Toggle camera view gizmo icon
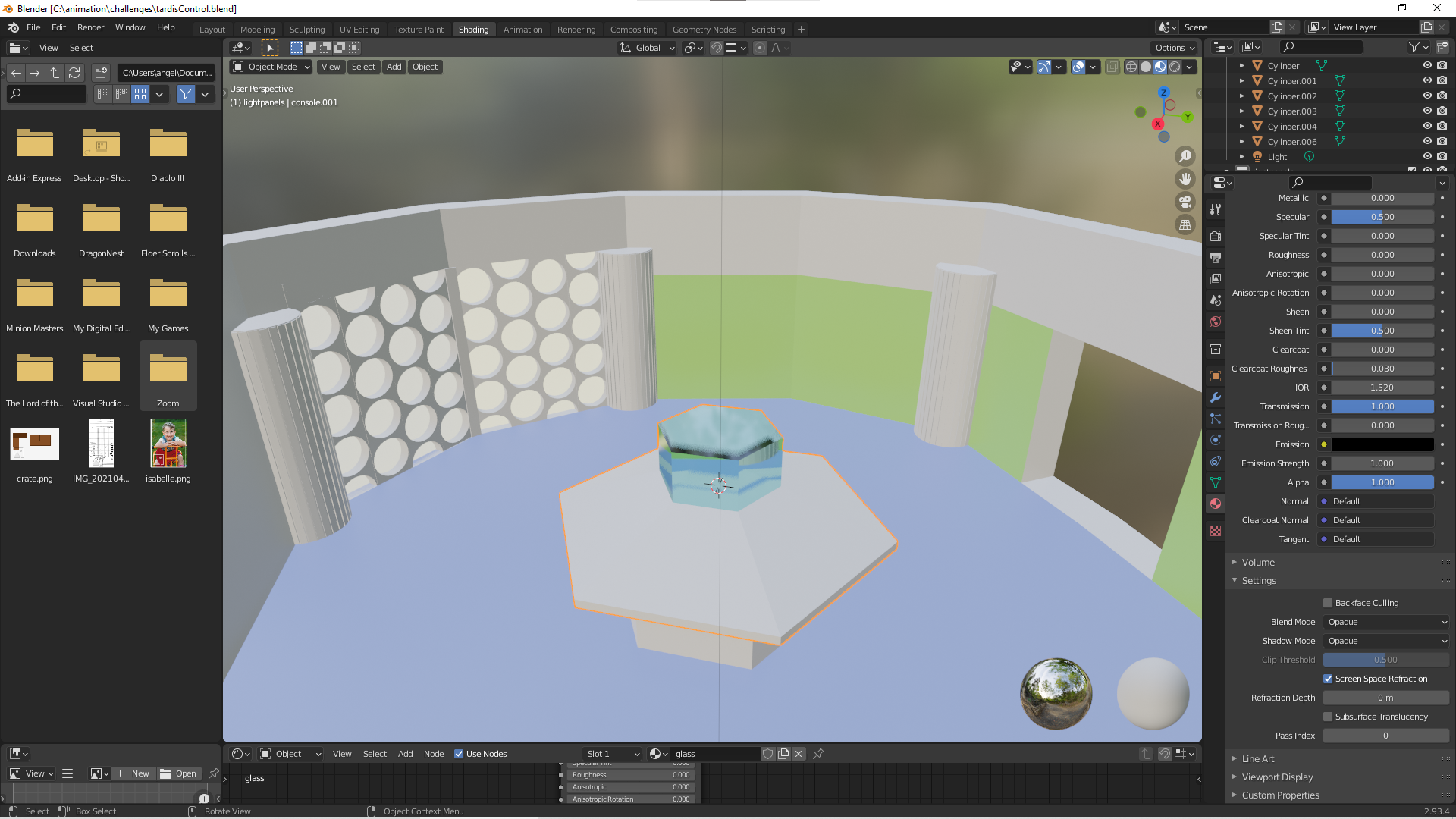The image size is (1456, 819). point(1185,202)
